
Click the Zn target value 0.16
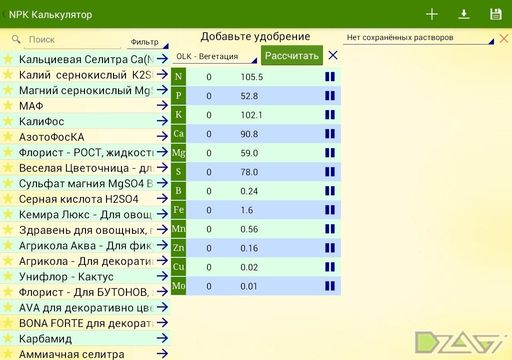249,248
